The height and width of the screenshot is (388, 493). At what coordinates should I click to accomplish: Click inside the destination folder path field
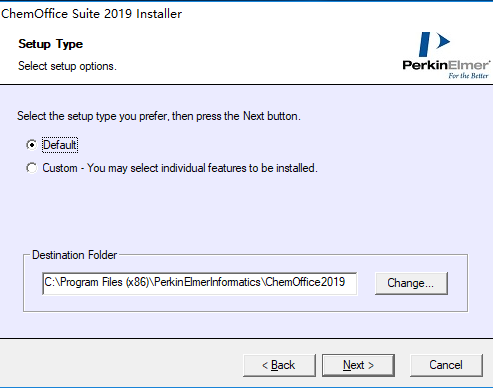click(x=199, y=283)
